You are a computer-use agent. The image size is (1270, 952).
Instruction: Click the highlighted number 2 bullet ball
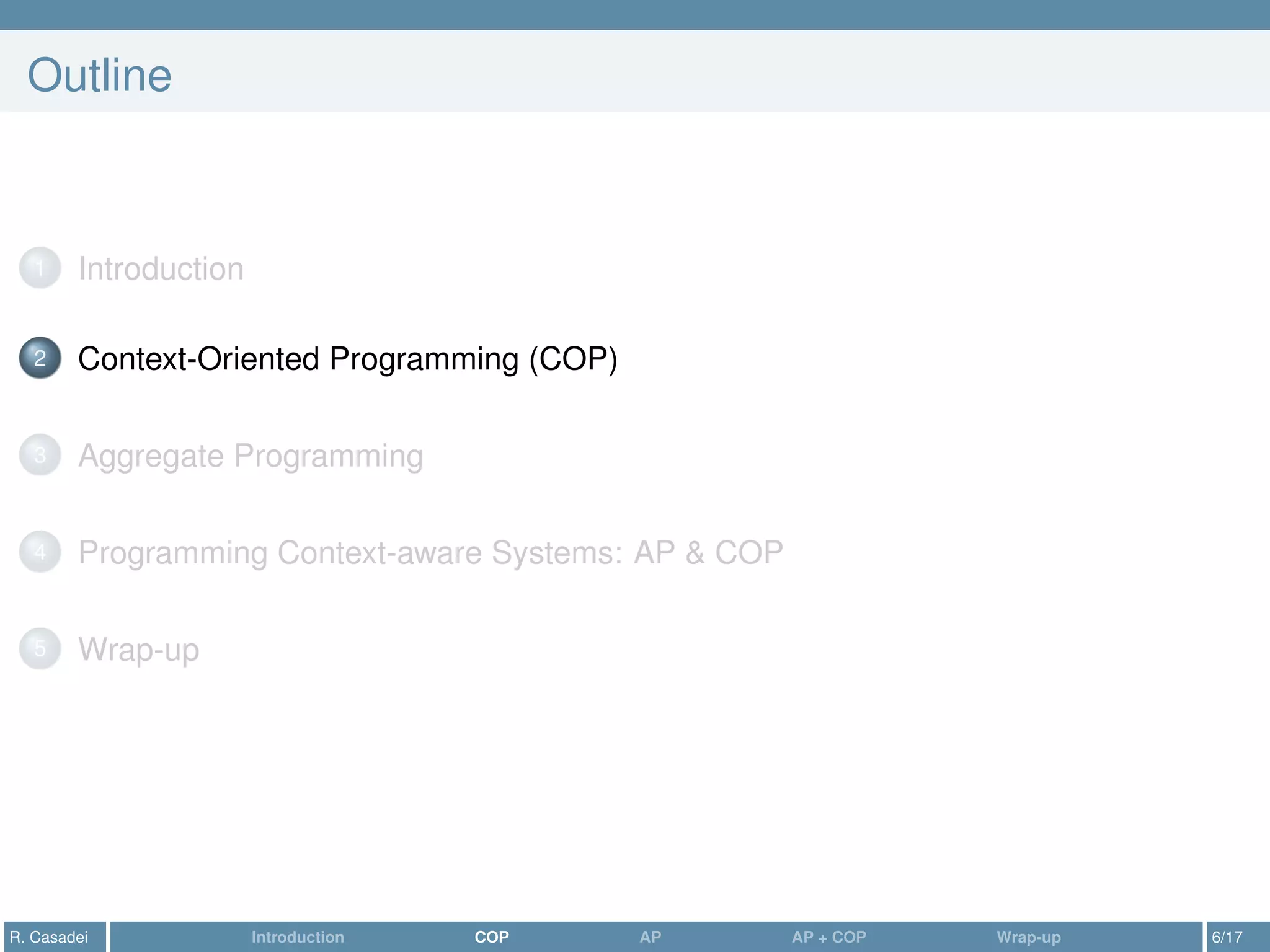(x=40, y=358)
